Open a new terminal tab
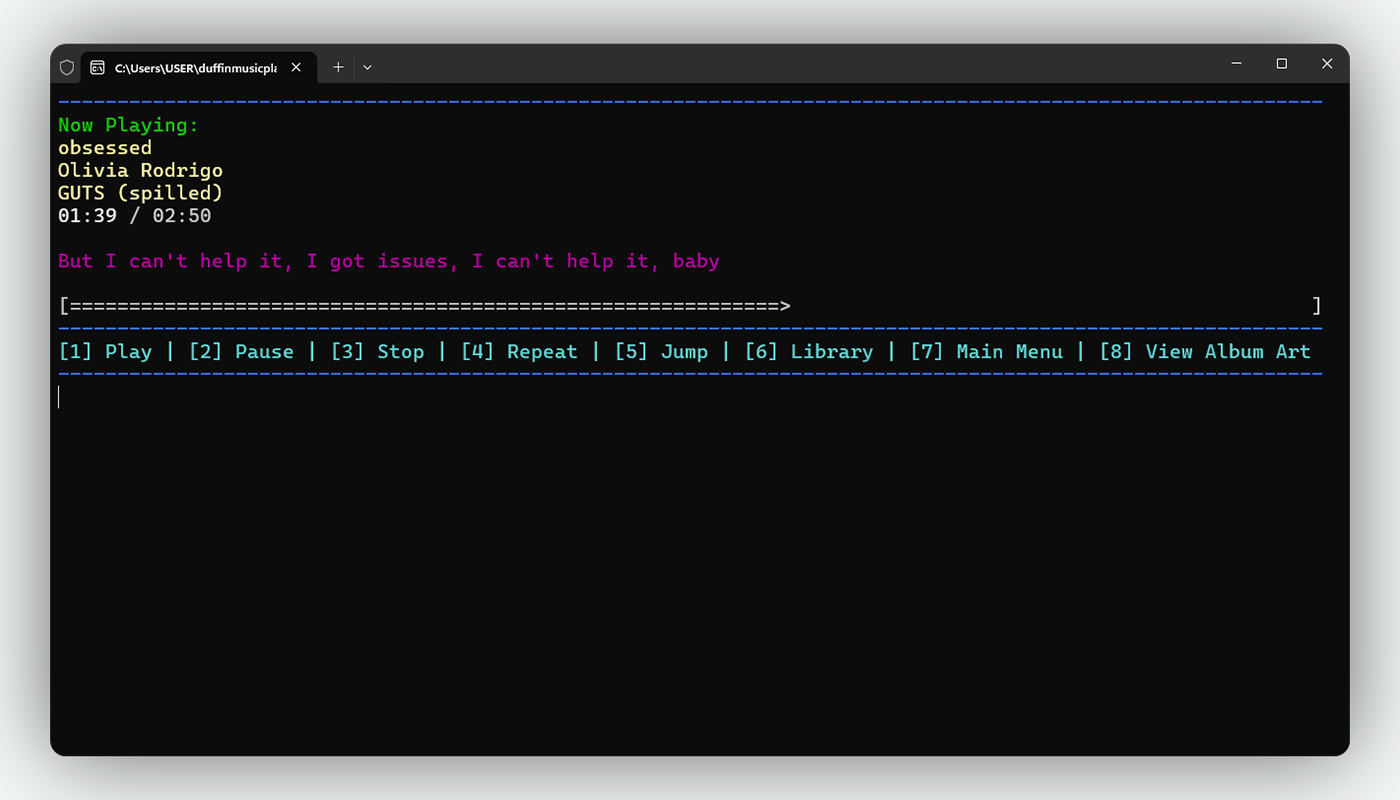 338,67
